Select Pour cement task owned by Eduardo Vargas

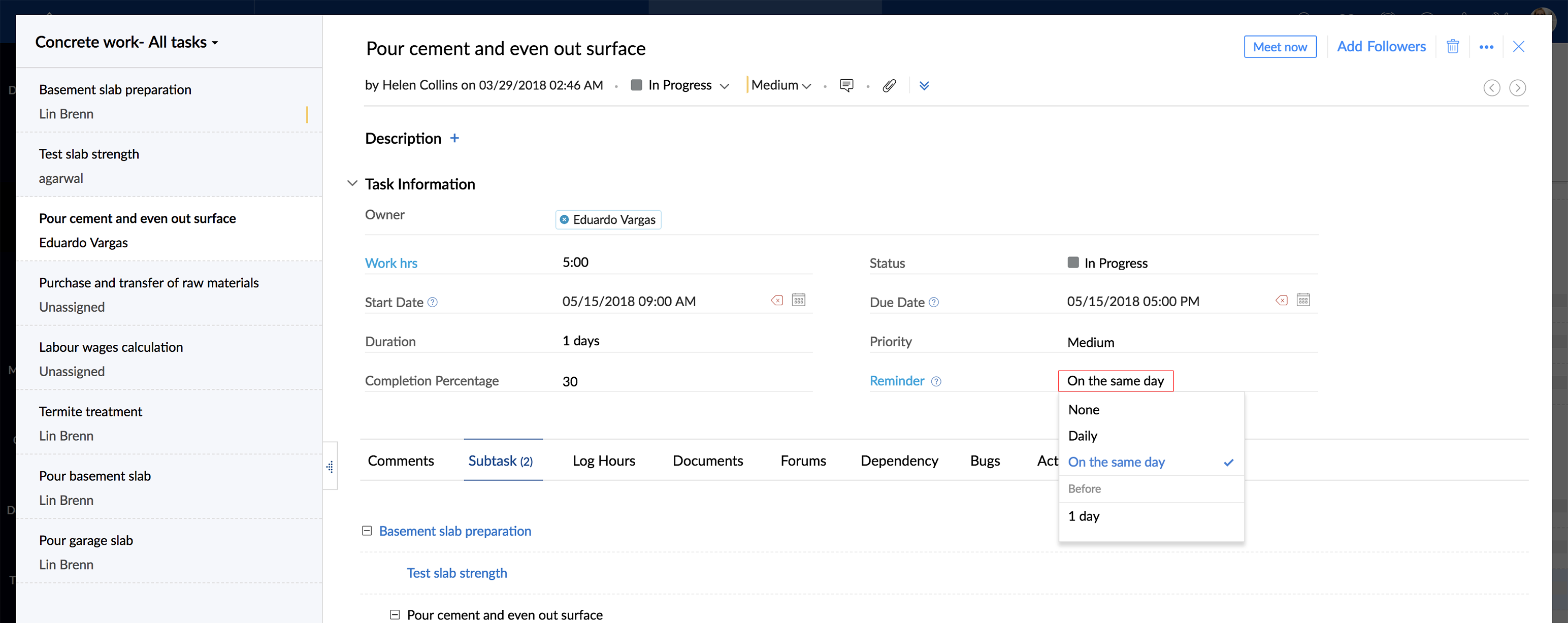(169, 230)
